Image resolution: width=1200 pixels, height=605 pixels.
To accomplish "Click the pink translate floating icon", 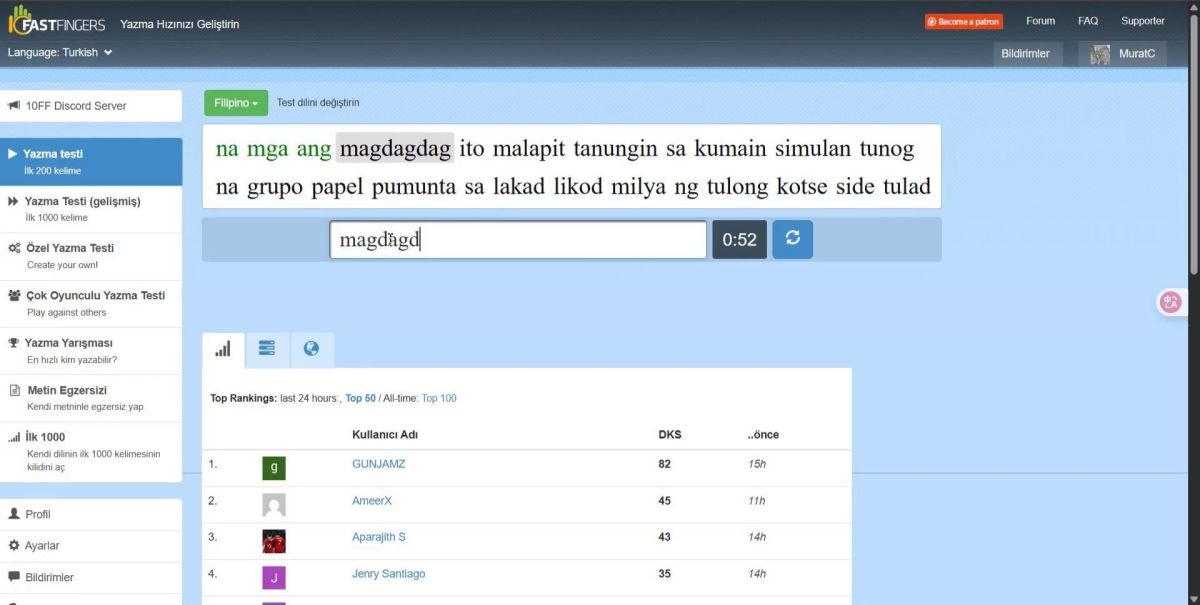I will coord(1170,302).
